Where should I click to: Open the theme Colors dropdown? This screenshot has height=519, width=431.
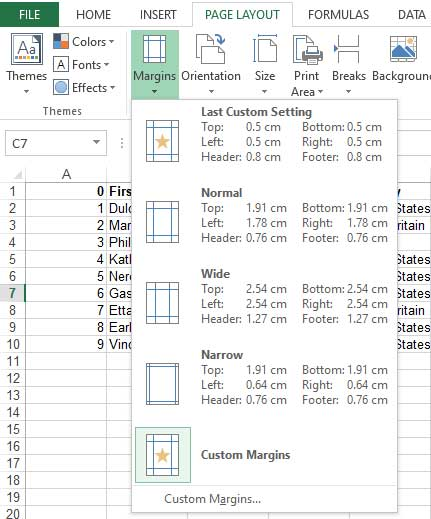84,42
